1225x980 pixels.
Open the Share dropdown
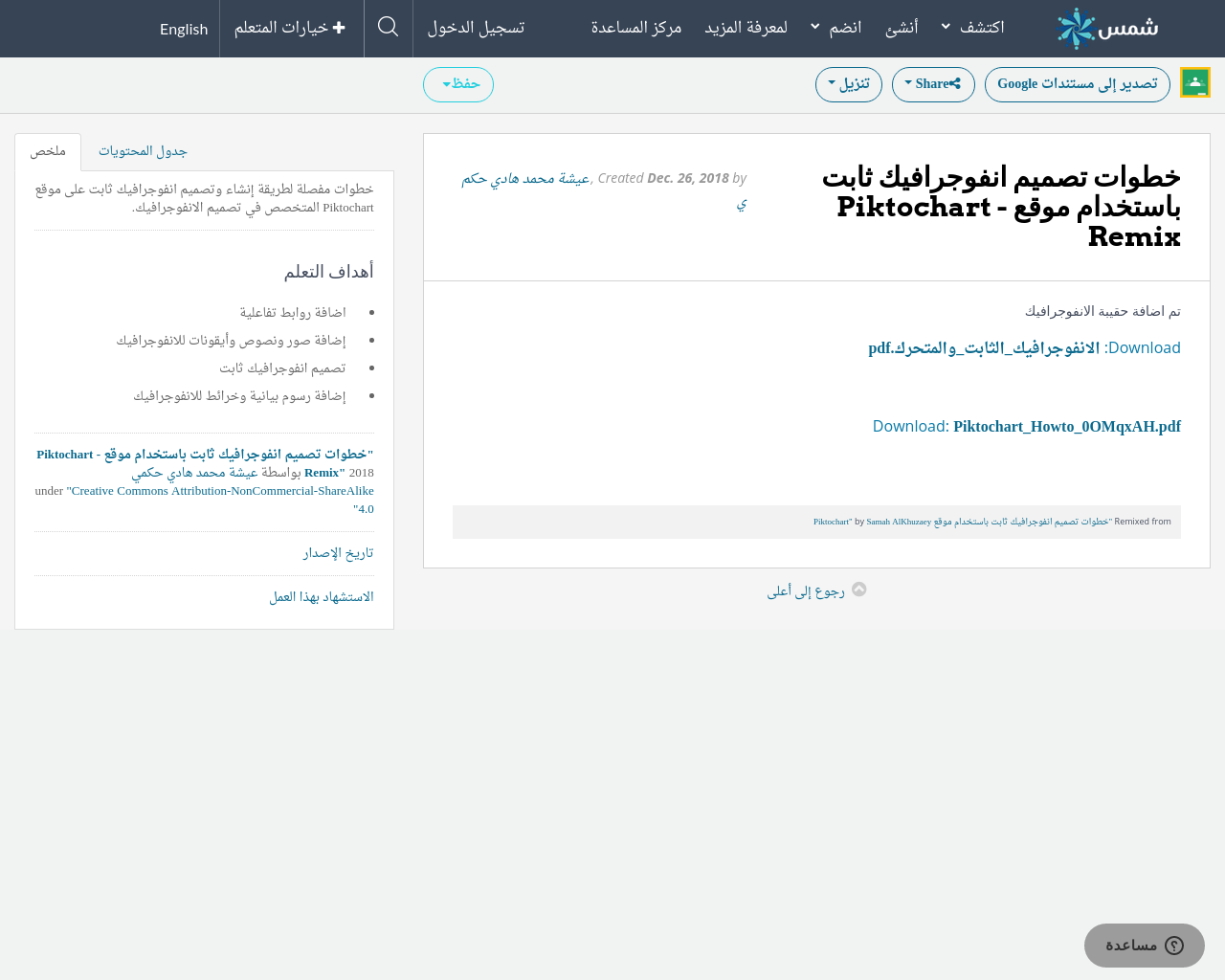[932, 84]
